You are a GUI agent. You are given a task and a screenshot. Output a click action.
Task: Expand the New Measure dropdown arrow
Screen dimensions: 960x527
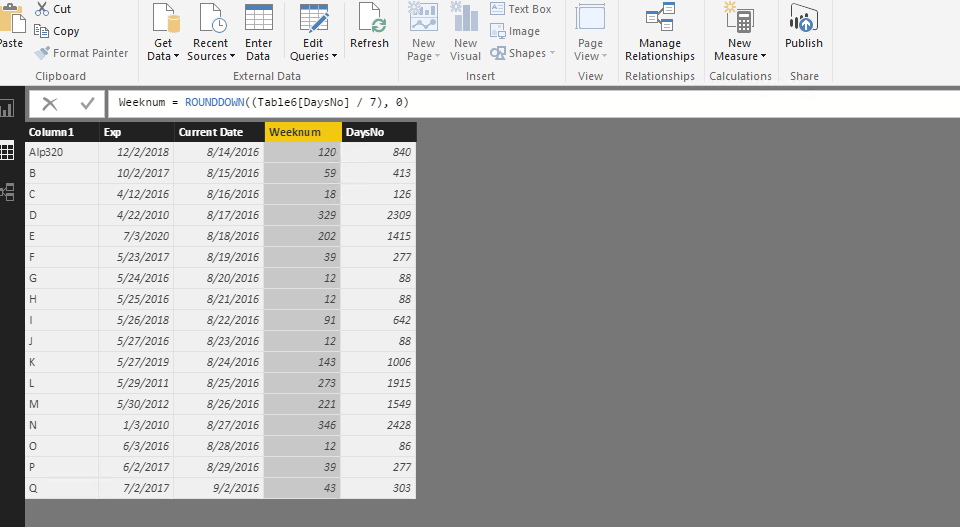(x=763, y=56)
